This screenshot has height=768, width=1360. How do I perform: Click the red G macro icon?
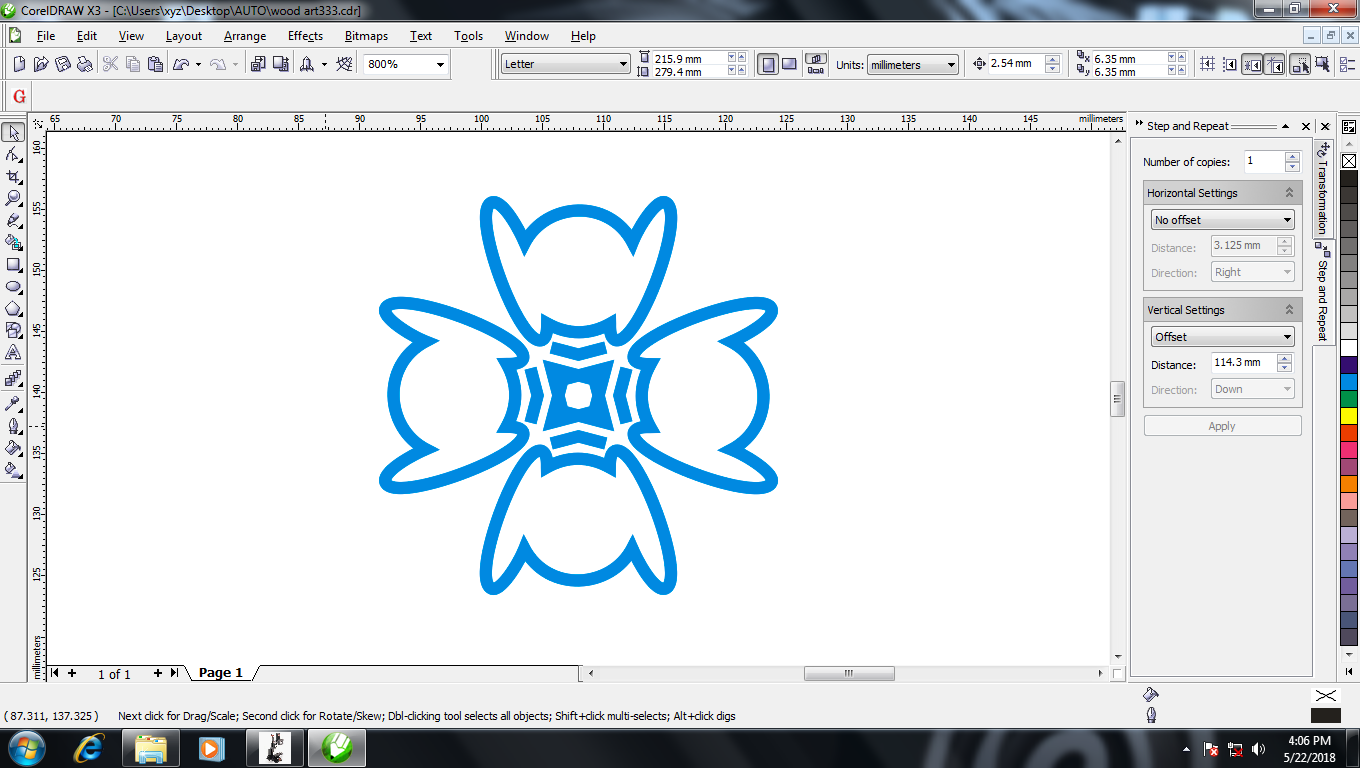click(x=19, y=97)
